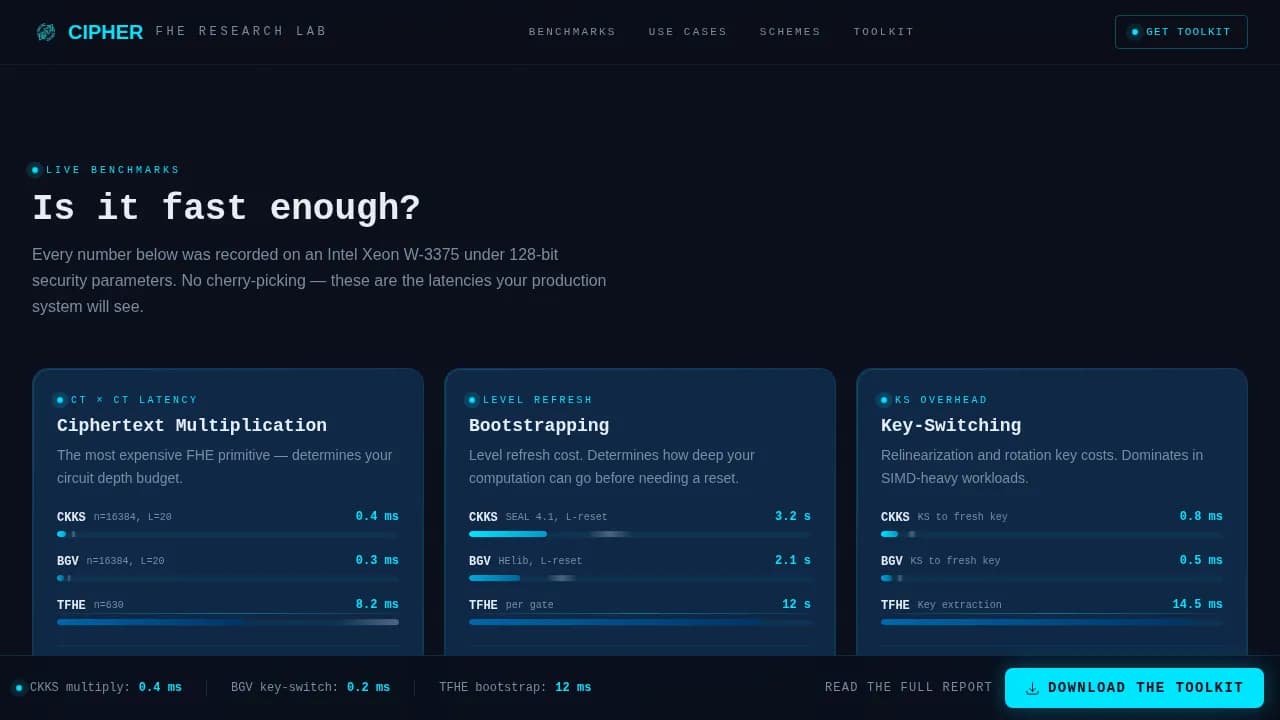This screenshot has width=1280, height=720.
Task: Click TFHE ciphertext multiplication latency bar
Action: tap(228, 622)
